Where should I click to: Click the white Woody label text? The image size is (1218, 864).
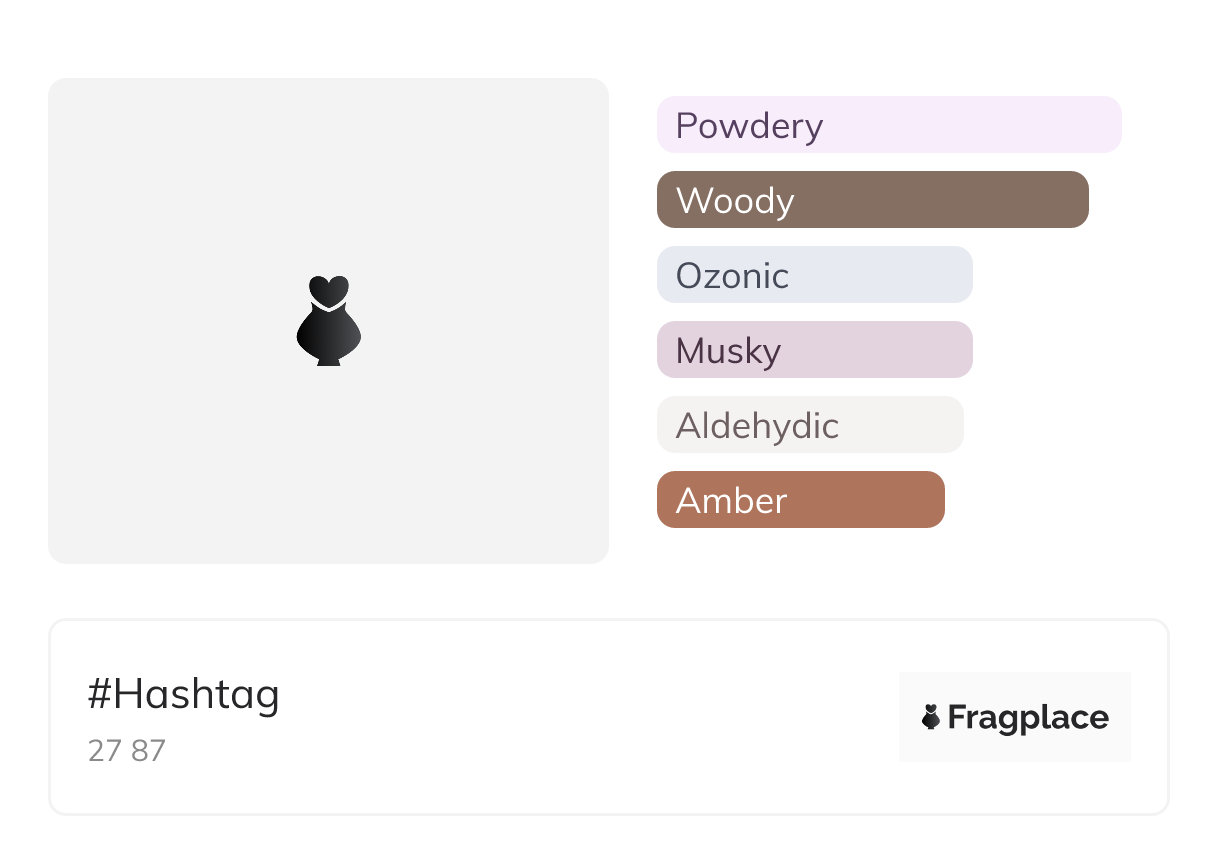pos(735,201)
